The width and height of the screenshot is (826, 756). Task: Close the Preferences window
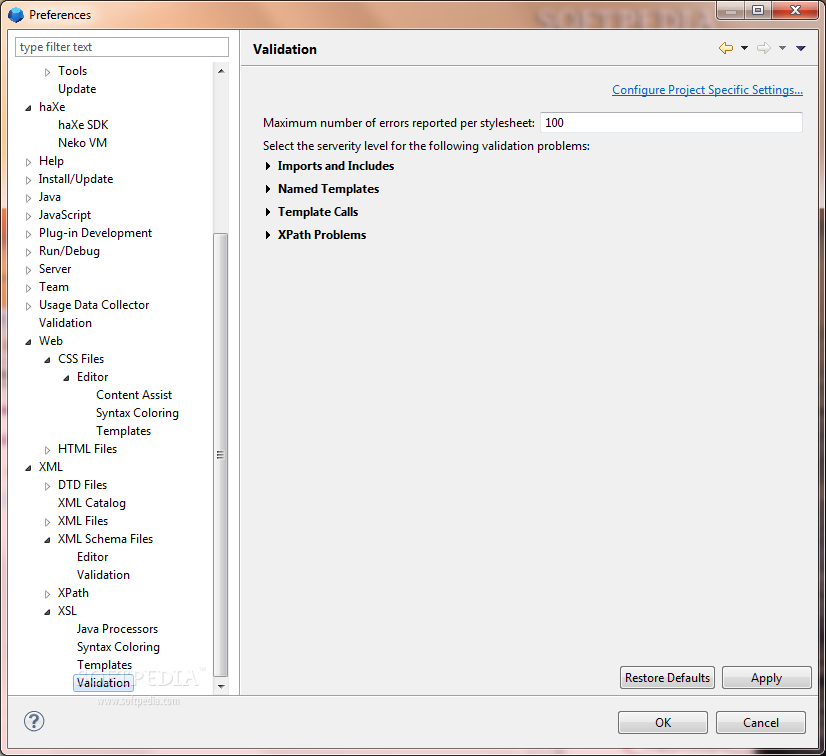(x=795, y=10)
